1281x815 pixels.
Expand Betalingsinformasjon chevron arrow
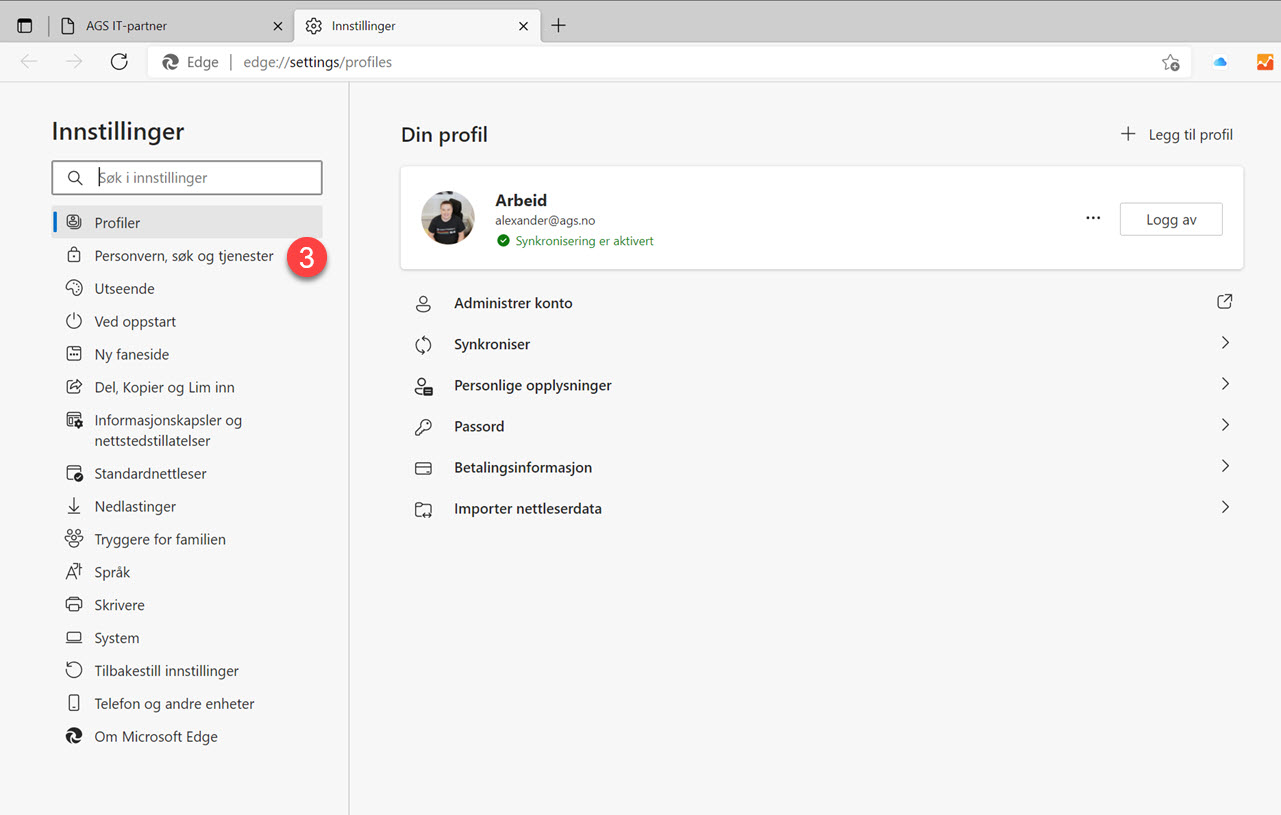(x=1225, y=466)
